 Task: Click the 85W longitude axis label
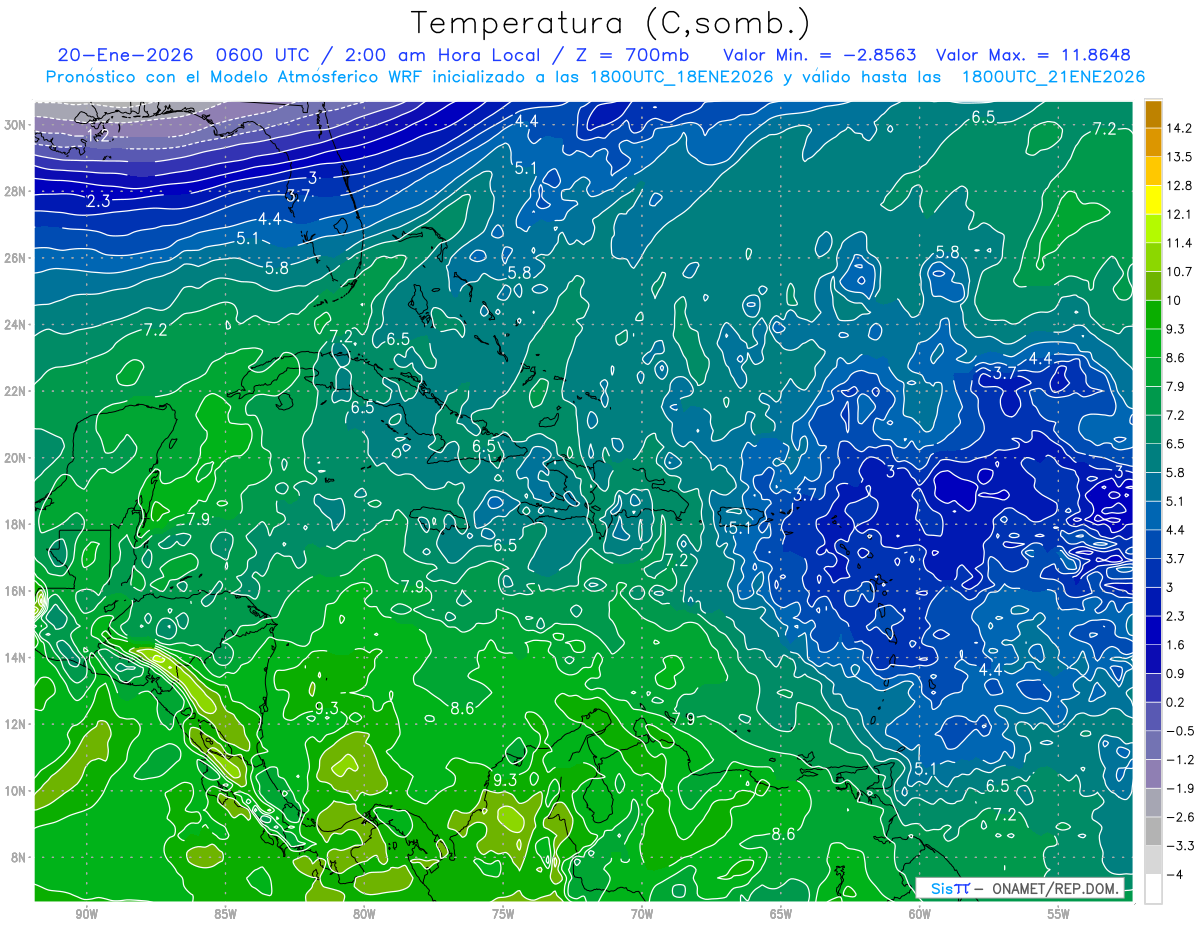pos(226,915)
